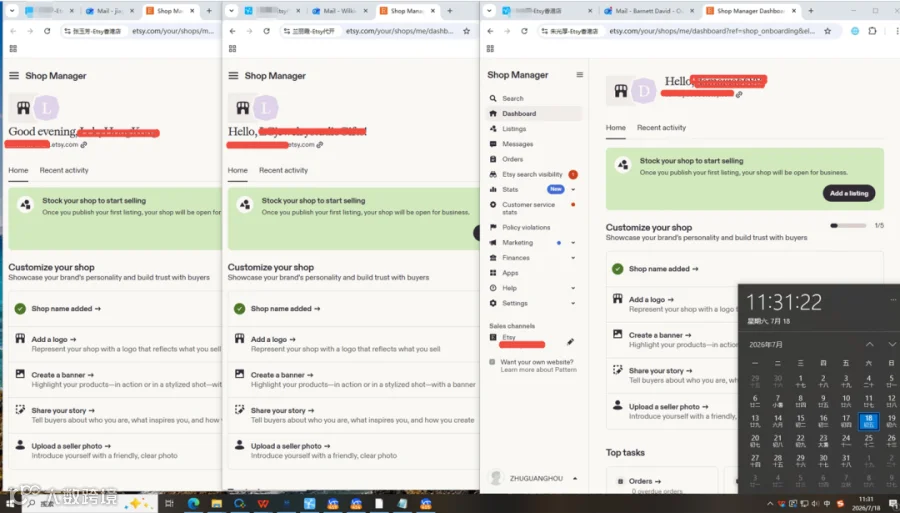Click the 1/5 shop customization progress bar
This screenshot has width=900, height=513.
pos(848,226)
